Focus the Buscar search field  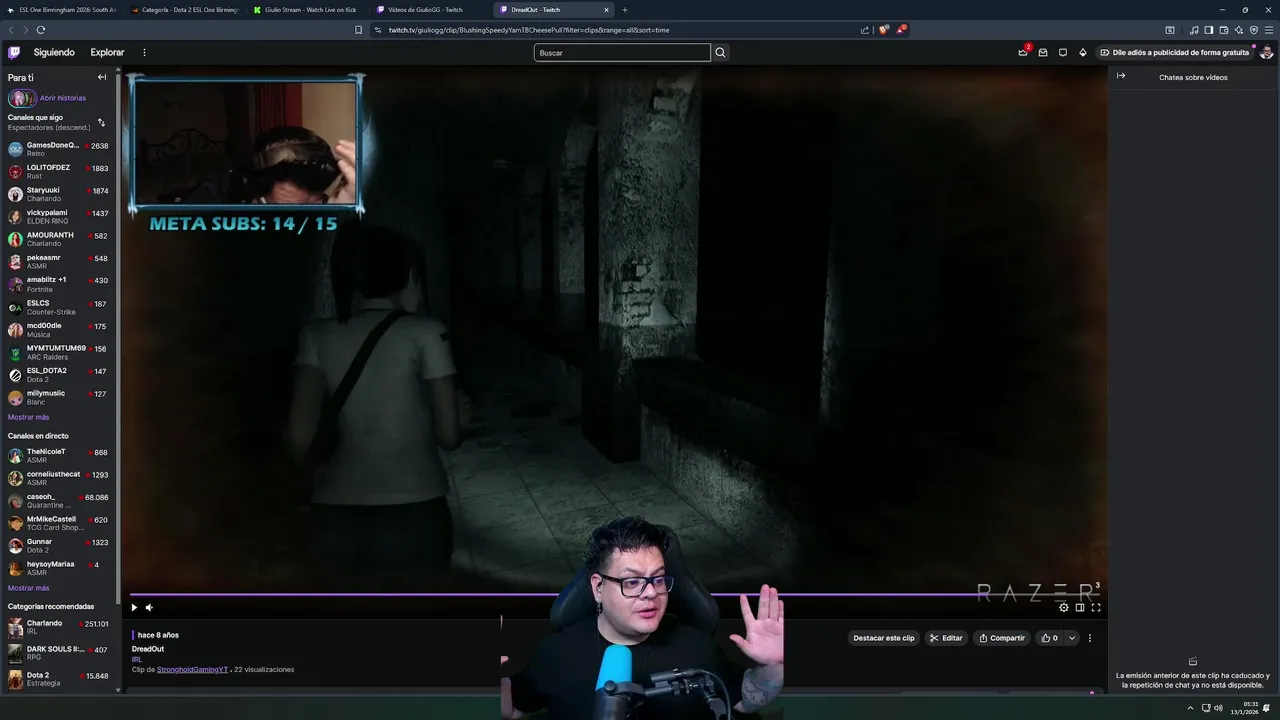tap(622, 52)
